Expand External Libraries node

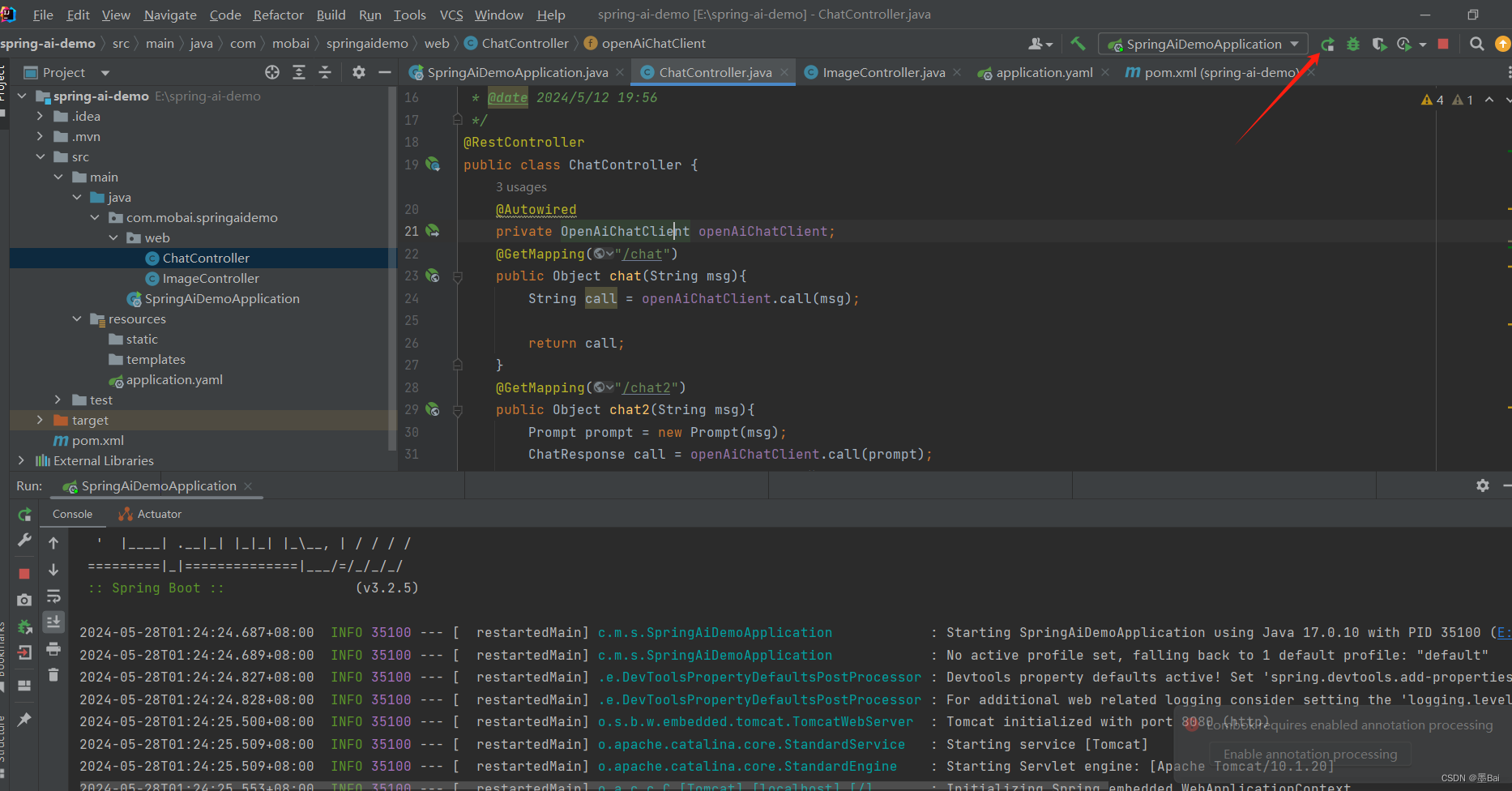click(x=21, y=460)
